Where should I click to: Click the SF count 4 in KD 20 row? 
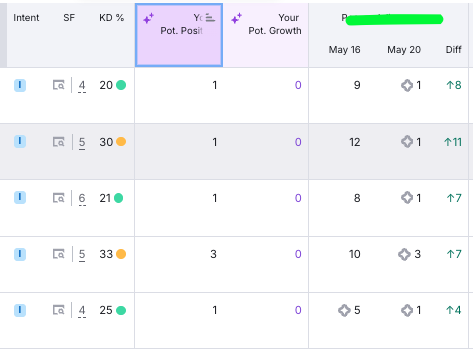coord(82,86)
